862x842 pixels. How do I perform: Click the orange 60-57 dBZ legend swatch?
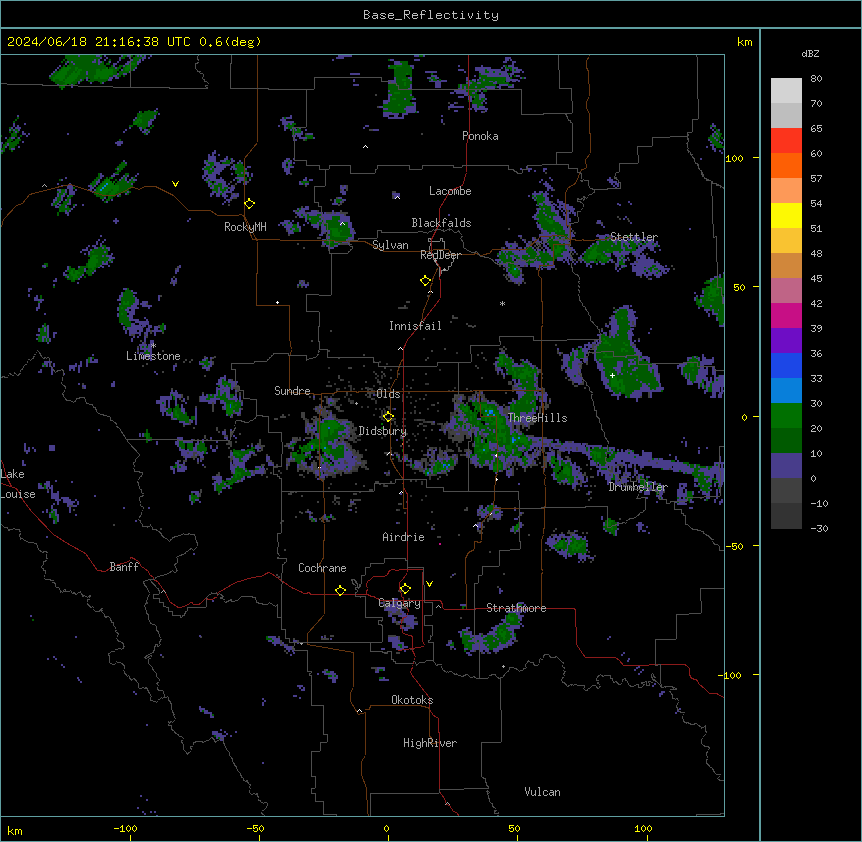(786, 165)
